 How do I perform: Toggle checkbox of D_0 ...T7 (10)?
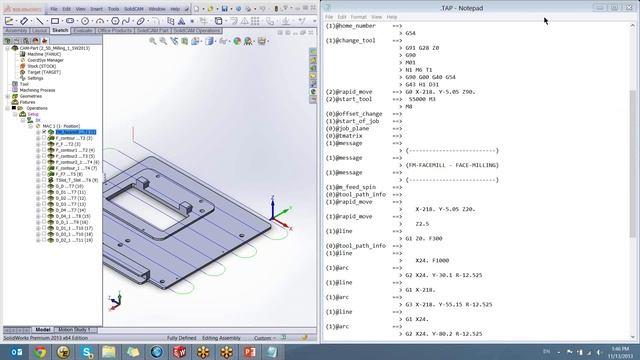[x=44, y=186]
